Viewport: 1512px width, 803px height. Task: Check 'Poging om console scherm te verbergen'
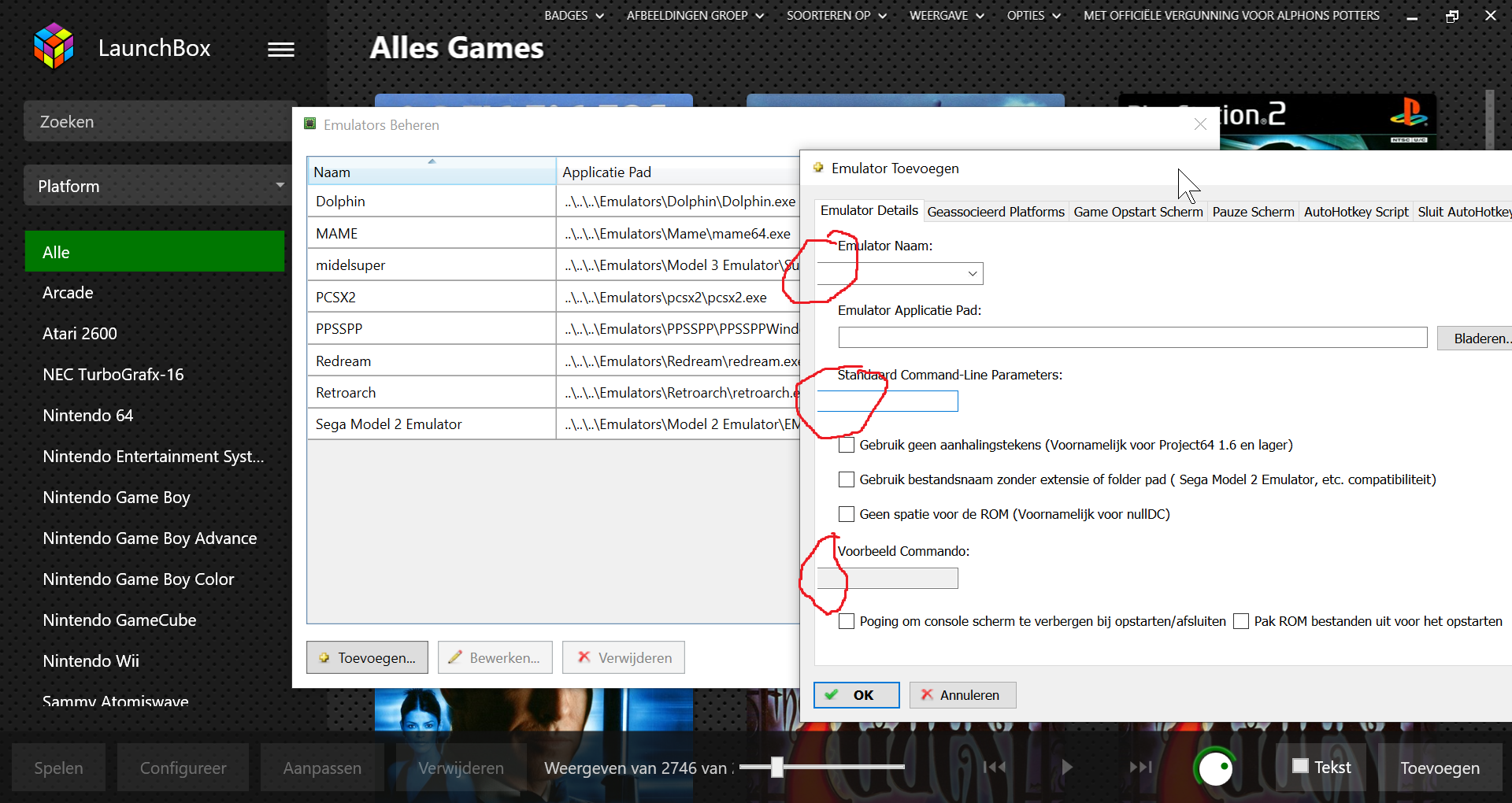point(847,621)
